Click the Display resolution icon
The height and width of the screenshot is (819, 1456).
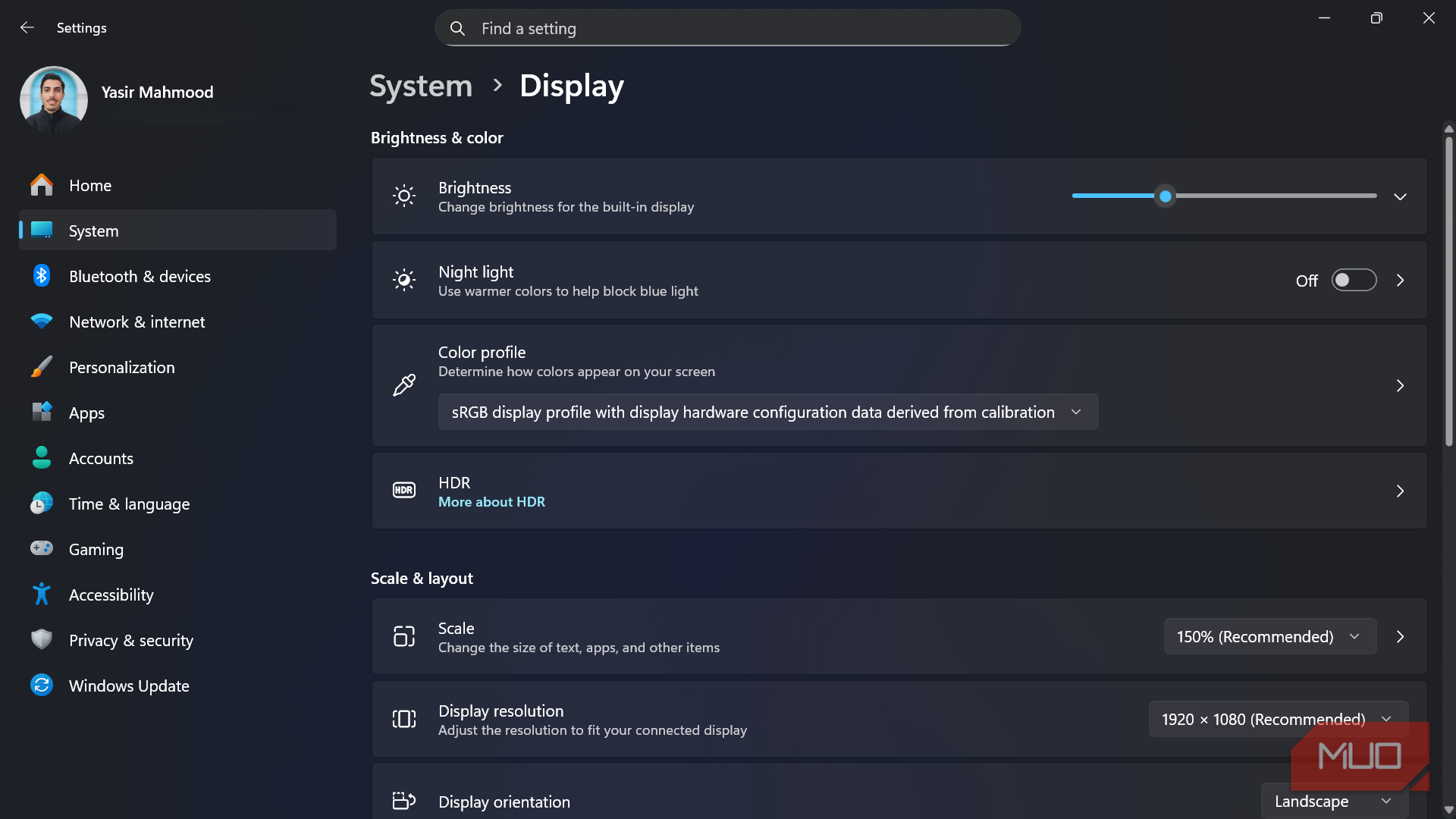(x=404, y=719)
